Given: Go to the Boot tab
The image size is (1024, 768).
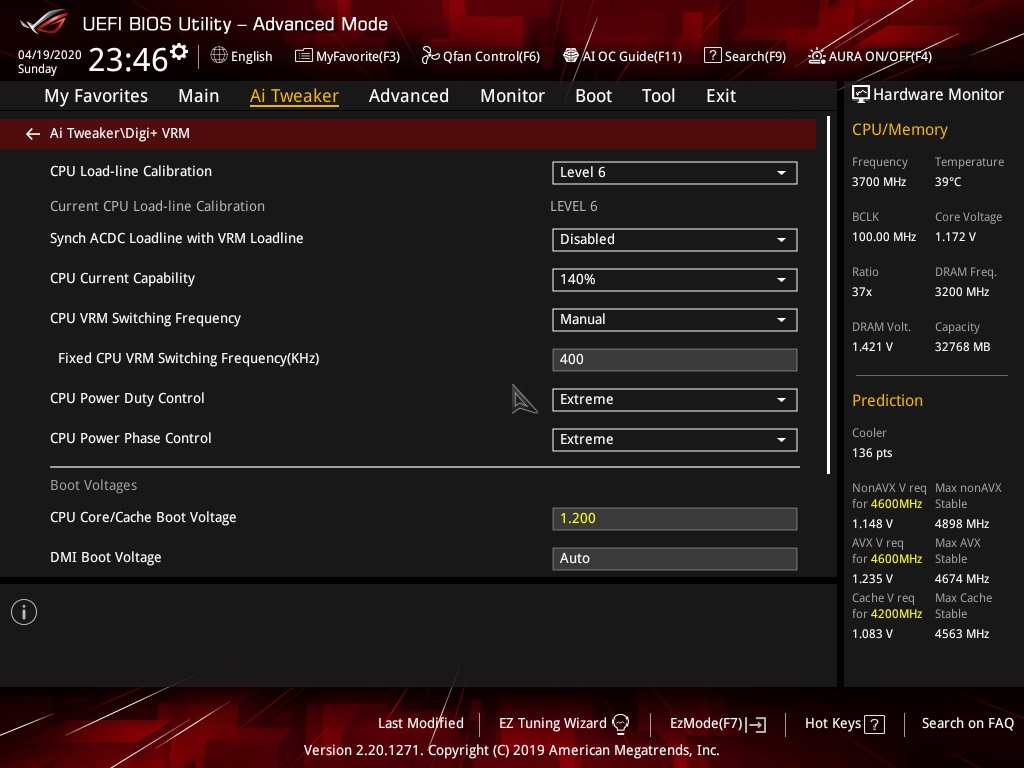Looking at the screenshot, I should (x=593, y=96).
